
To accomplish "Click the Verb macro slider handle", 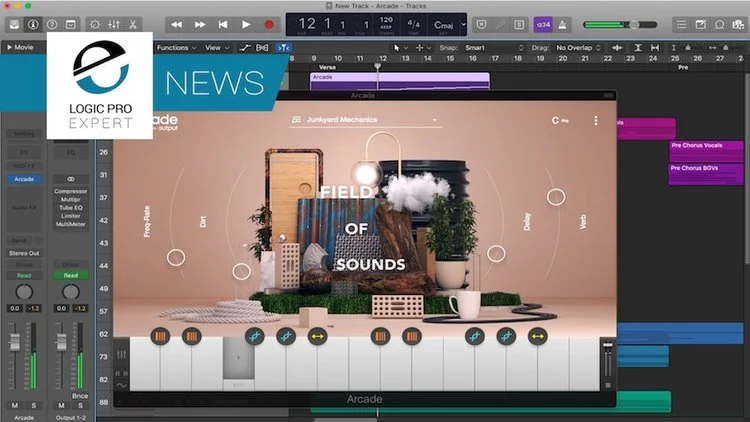I will [556, 197].
